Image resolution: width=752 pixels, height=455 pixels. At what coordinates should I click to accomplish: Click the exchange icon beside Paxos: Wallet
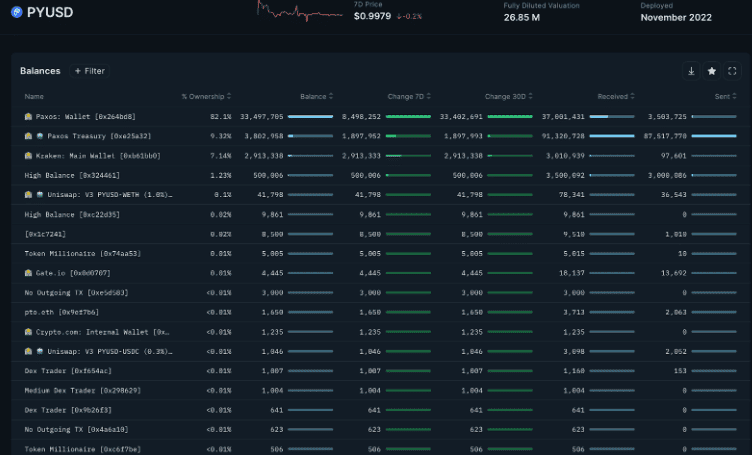28,117
